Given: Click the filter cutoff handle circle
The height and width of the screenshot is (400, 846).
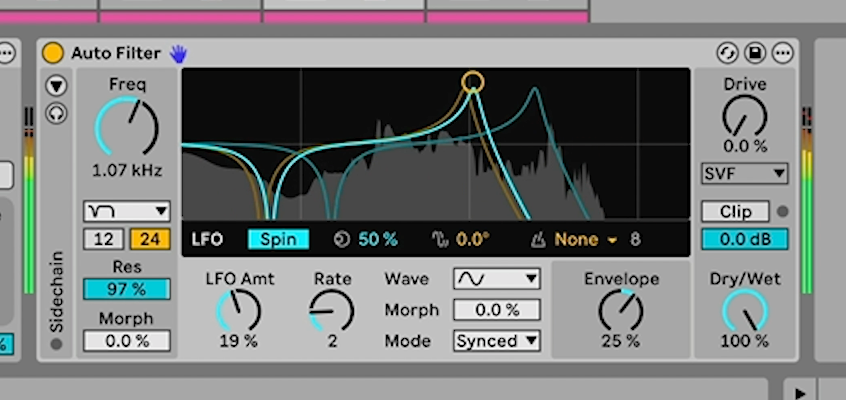Looking at the screenshot, I should (x=473, y=82).
